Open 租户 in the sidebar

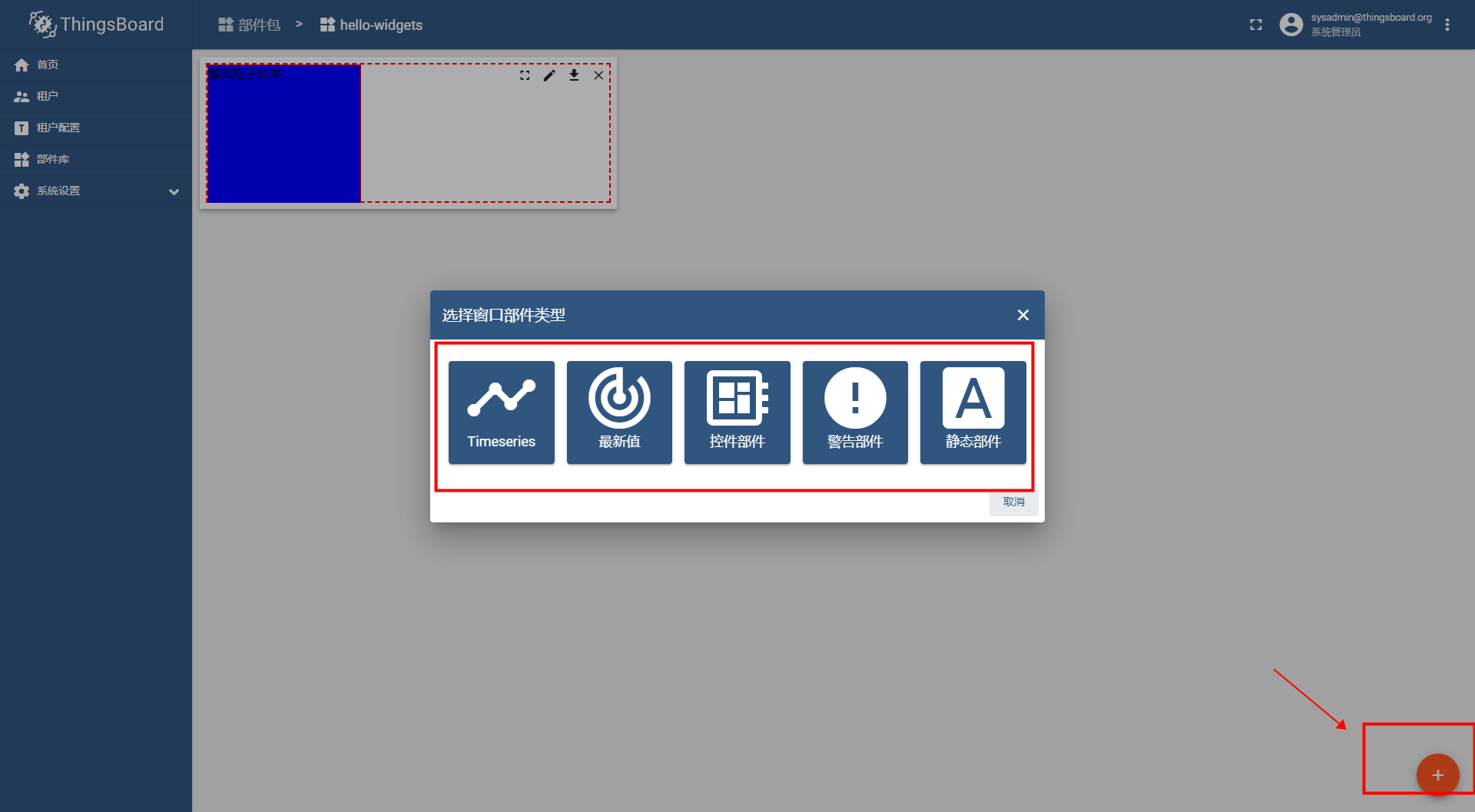tap(96, 96)
